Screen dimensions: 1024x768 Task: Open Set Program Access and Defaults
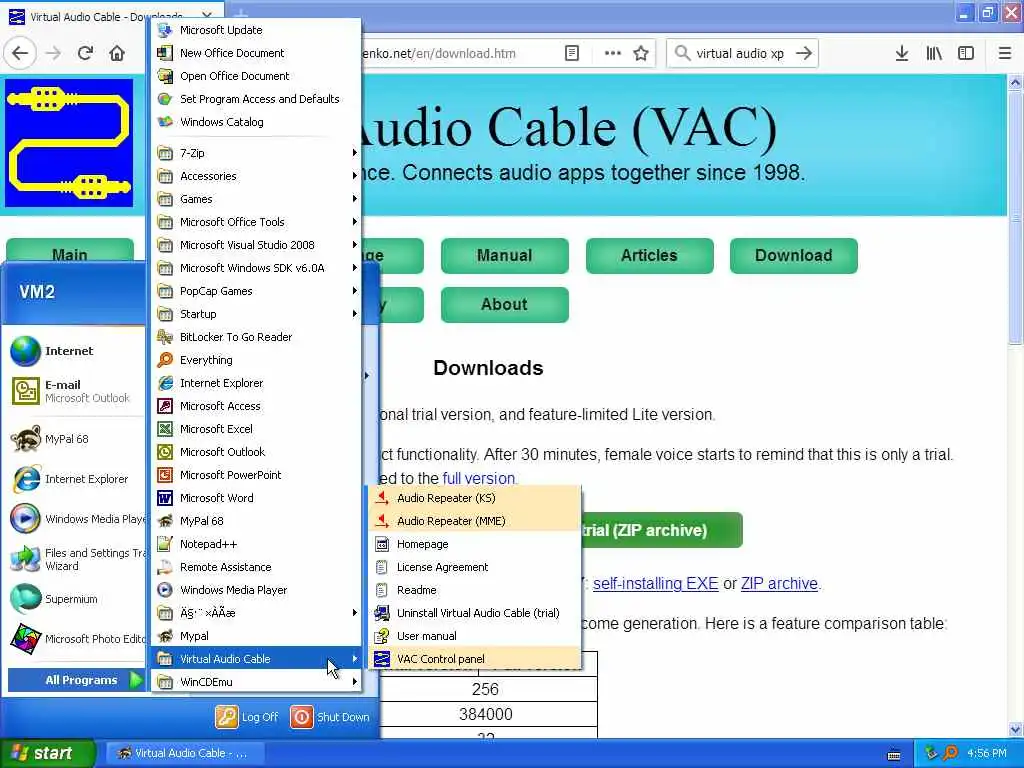click(257, 99)
